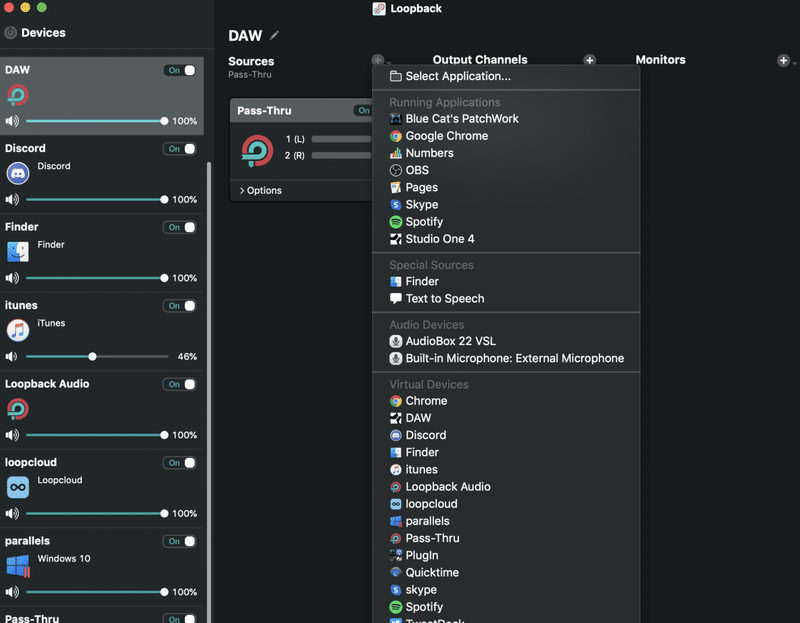Image resolution: width=800 pixels, height=623 pixels.
Task: Click the Discord volume slider handle
Action: (x=164, y=200)
